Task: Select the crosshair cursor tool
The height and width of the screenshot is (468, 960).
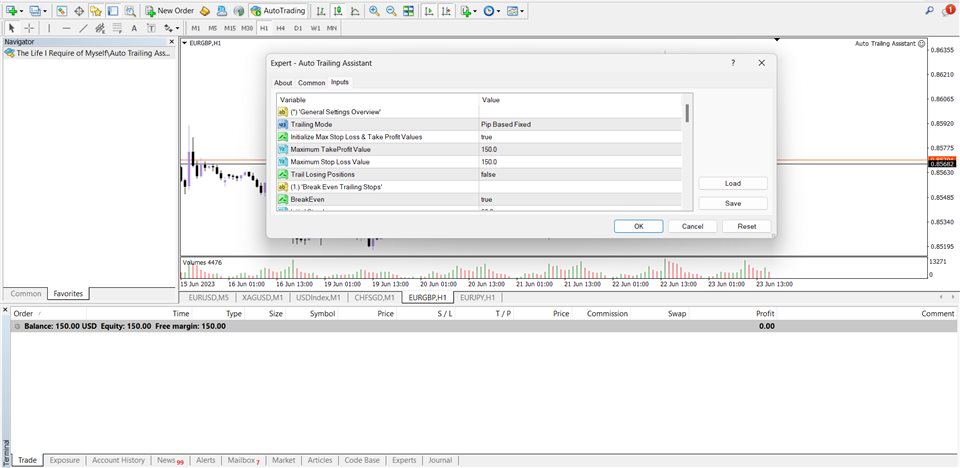Action: [30, 28]
